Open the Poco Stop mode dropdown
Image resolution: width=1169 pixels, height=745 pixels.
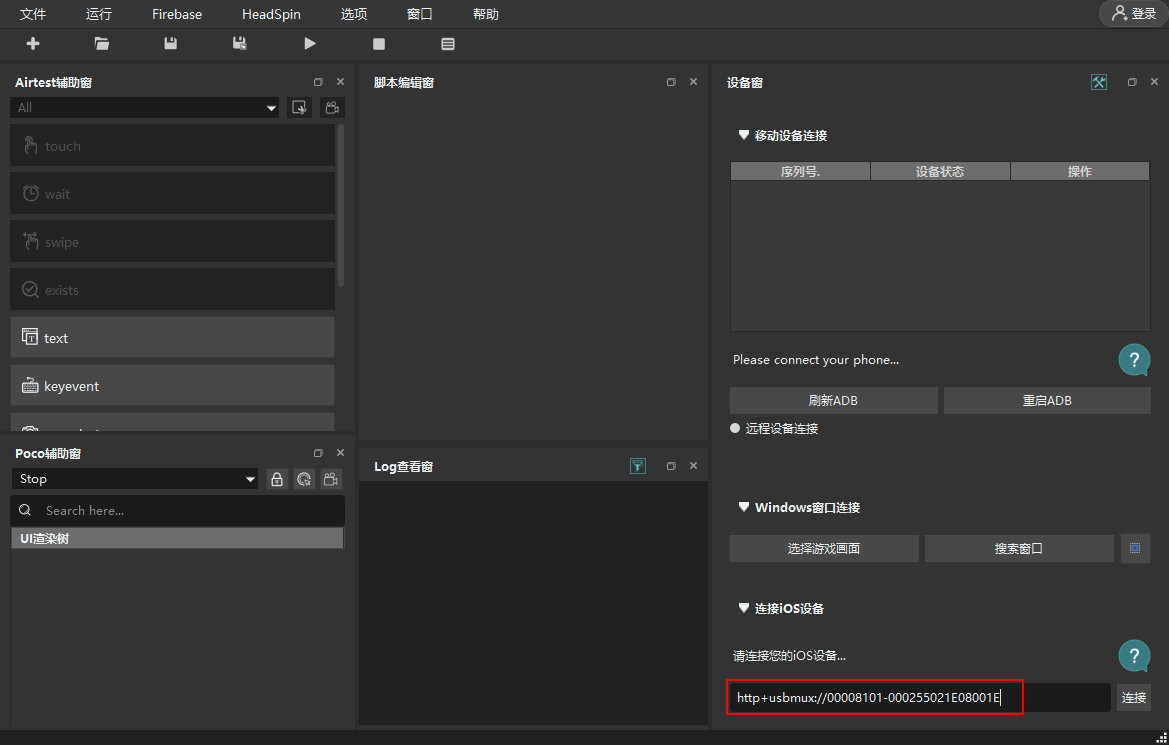pyautogui.click(x=135, y=479)
